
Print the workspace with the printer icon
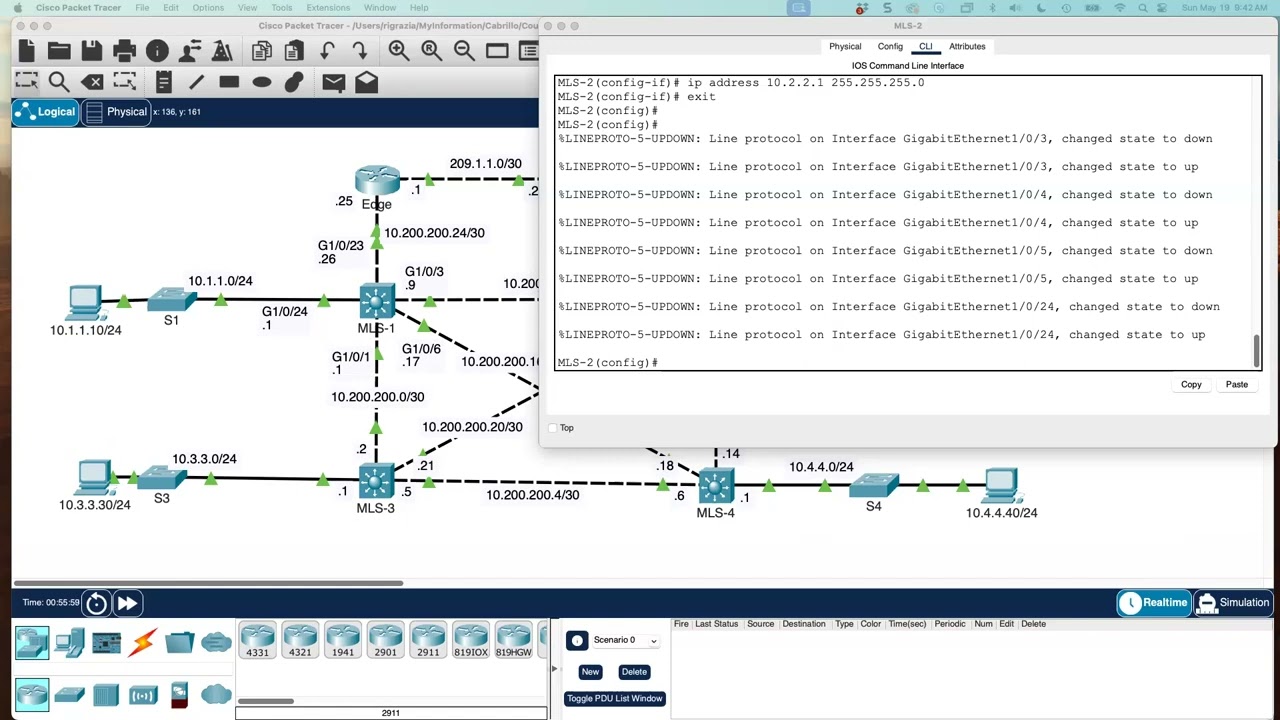pos(124,50)
